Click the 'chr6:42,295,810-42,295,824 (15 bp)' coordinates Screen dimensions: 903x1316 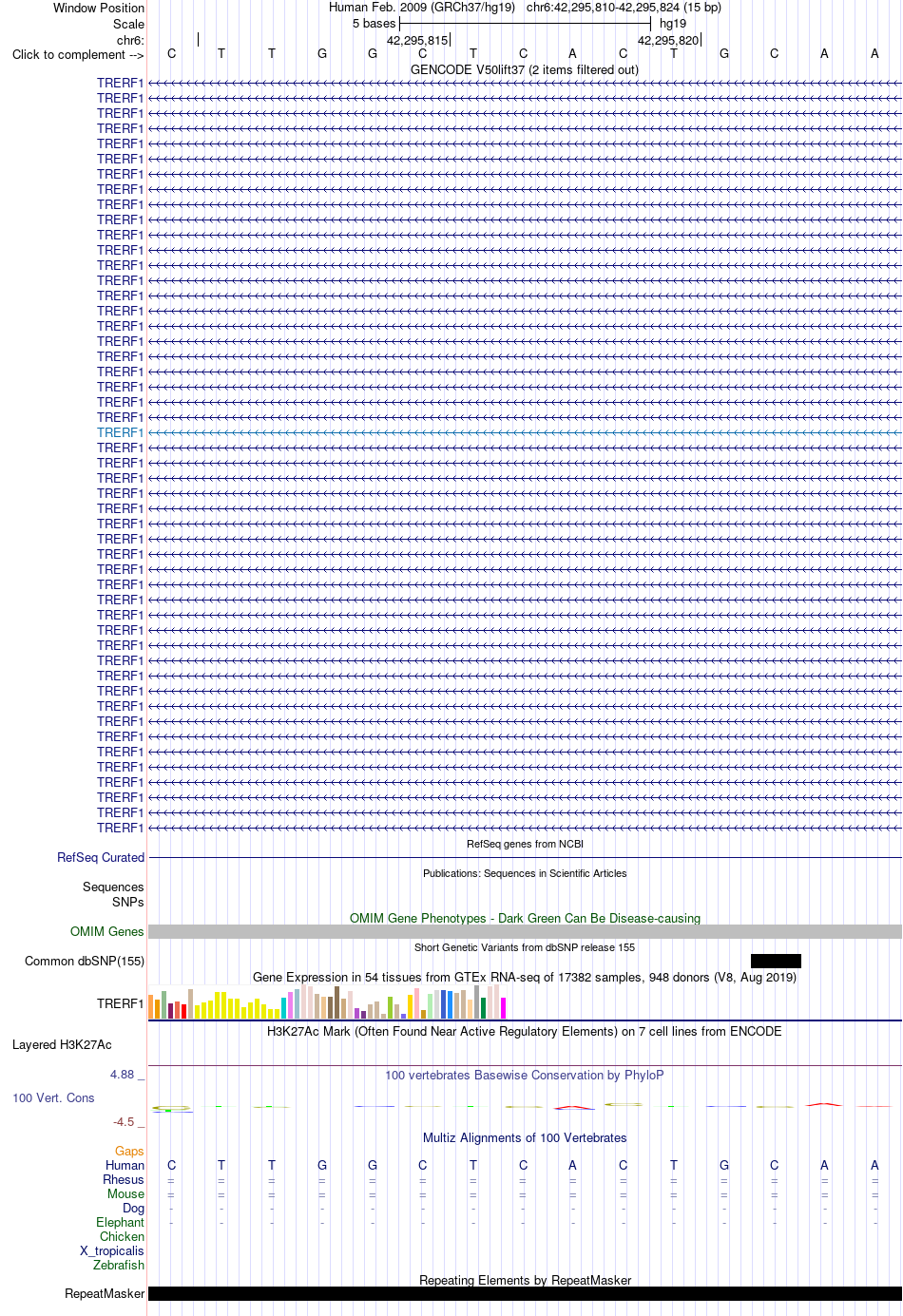point(624,7)
